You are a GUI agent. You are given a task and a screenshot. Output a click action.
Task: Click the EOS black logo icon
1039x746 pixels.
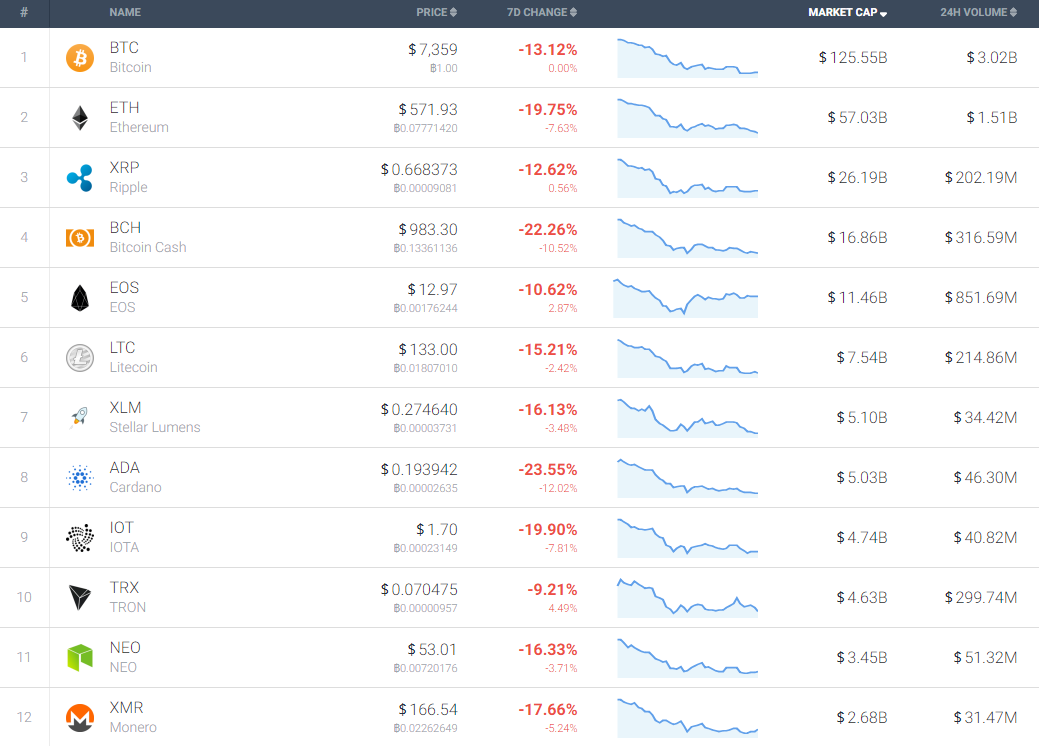coord(80,297)
